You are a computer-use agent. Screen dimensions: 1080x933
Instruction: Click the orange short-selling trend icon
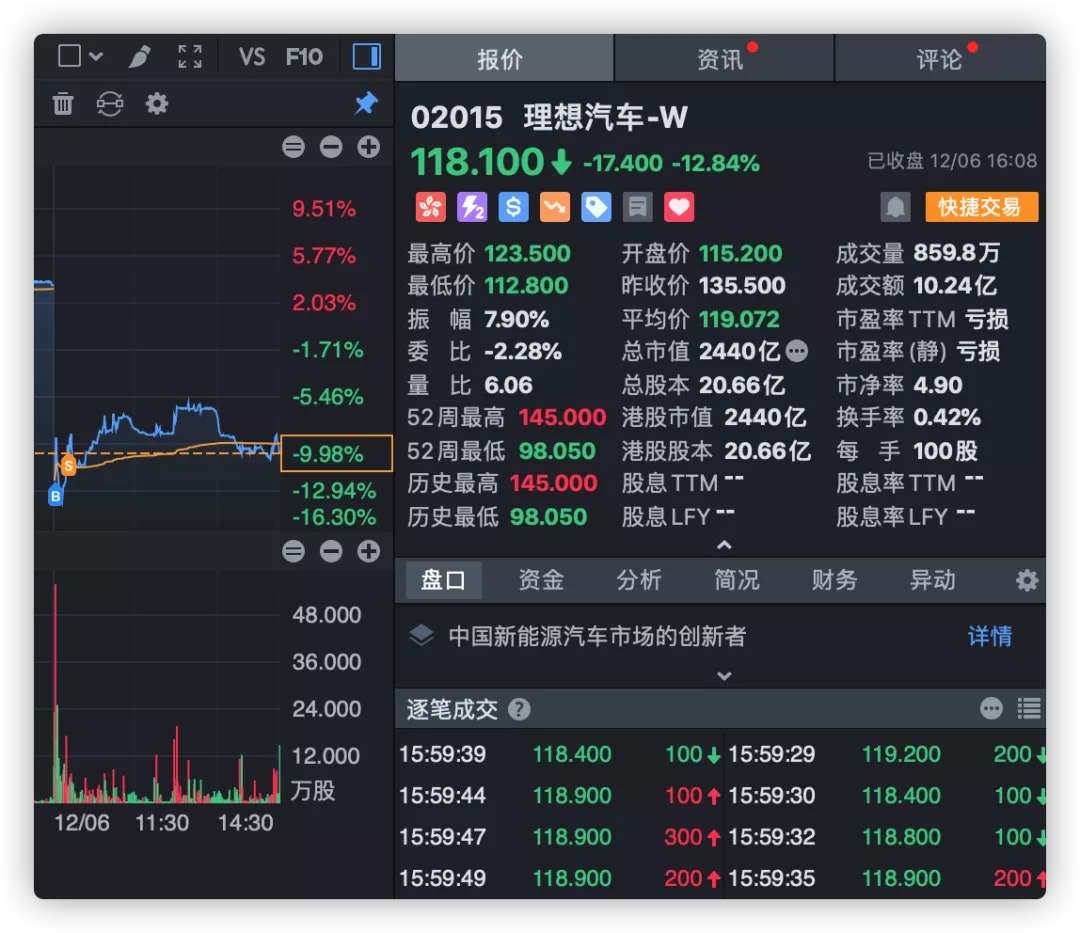(554, 207)
